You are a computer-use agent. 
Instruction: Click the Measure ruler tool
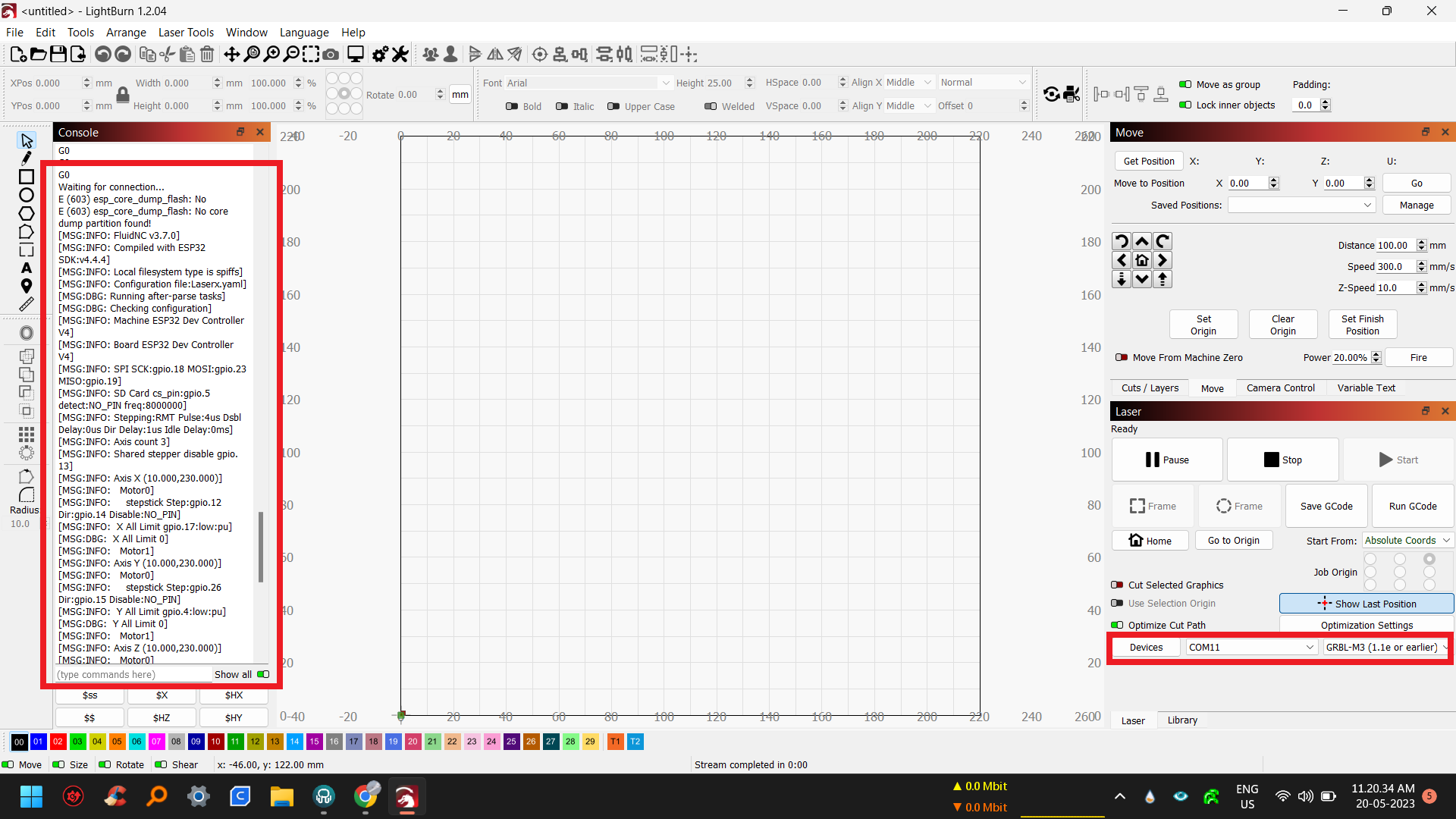26,305
